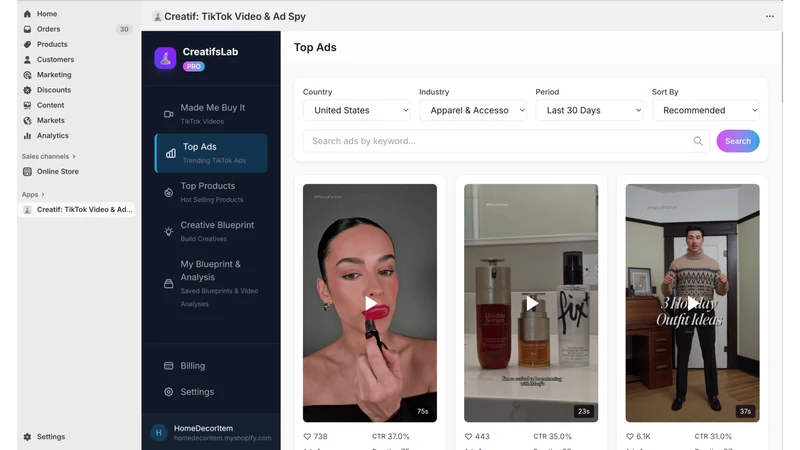Click the Products tag icon
This screenshot has width=800, height=450.
(27, 44)
